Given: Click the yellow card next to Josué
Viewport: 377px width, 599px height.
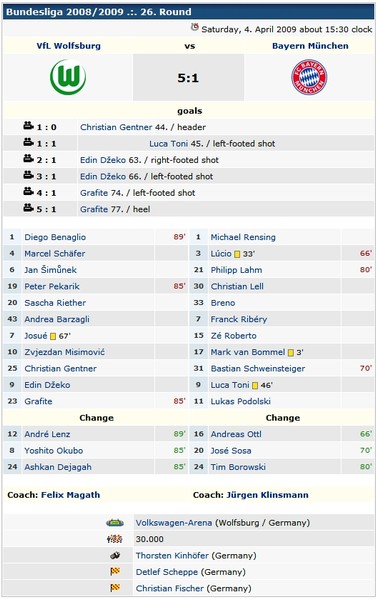Looking at the screenshot, I should click(53, 336).
